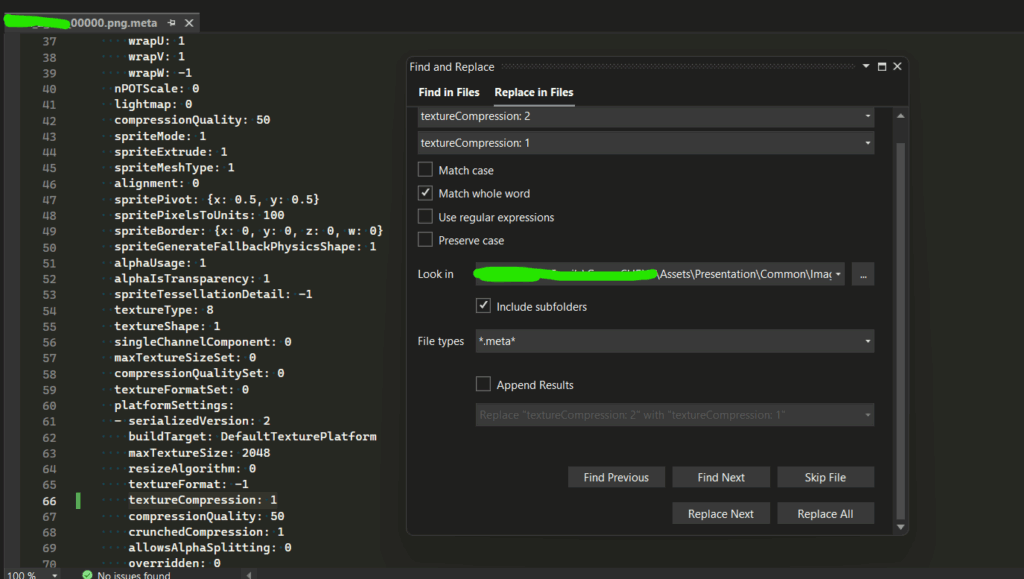1024x579 pixels.
Task: Click the Find Next button
Action: point(721,477)
